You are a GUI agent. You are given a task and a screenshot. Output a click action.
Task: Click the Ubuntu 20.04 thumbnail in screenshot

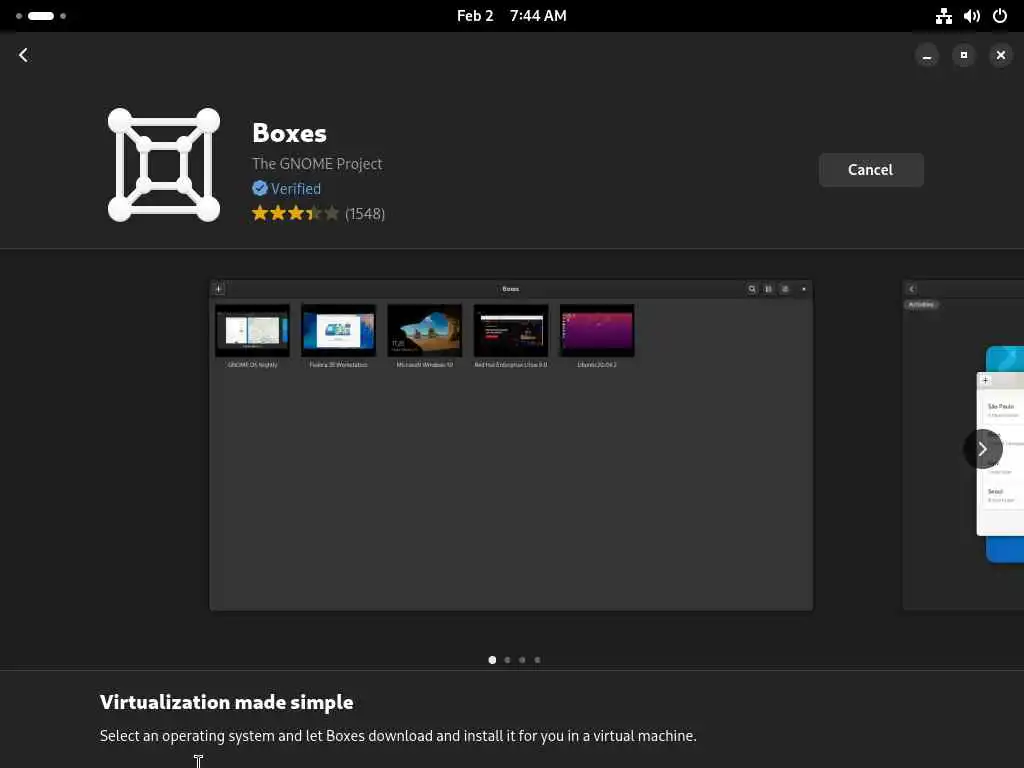pos(597,331)
